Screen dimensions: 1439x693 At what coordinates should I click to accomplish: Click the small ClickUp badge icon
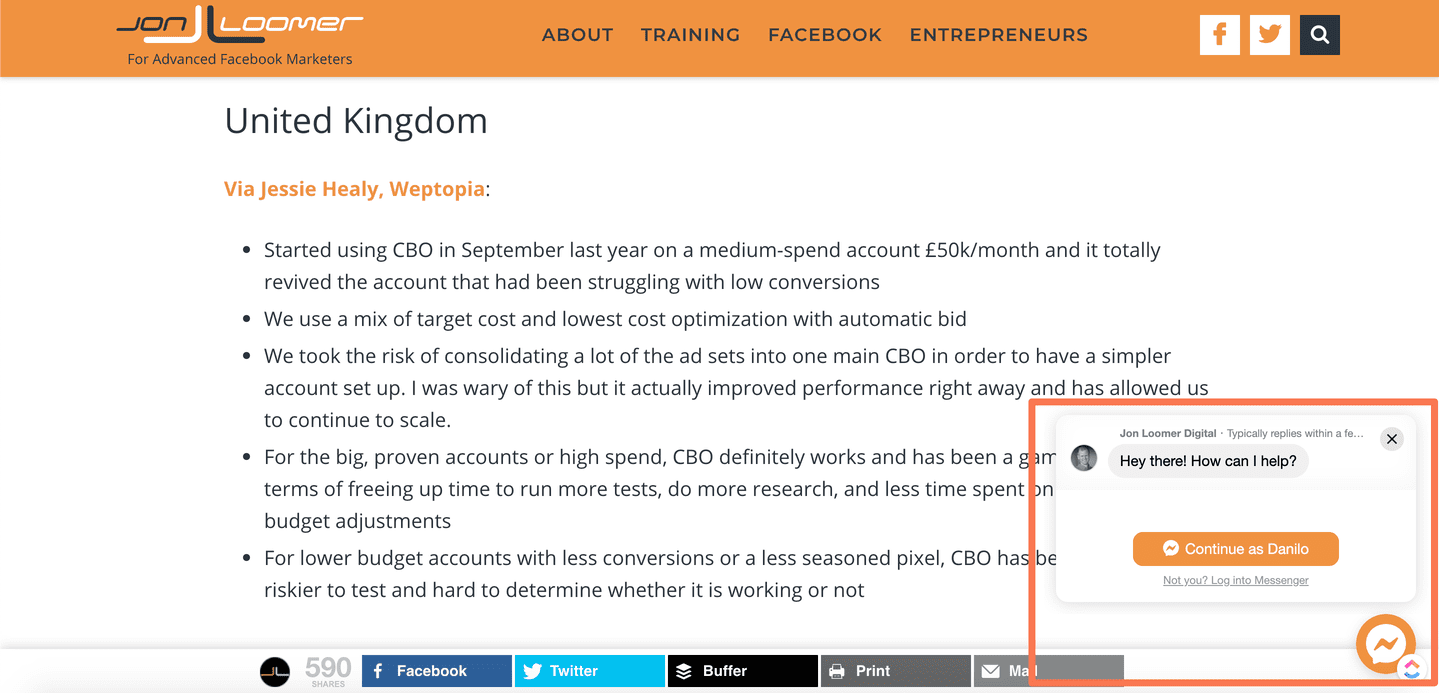(x=1411, y=669)
